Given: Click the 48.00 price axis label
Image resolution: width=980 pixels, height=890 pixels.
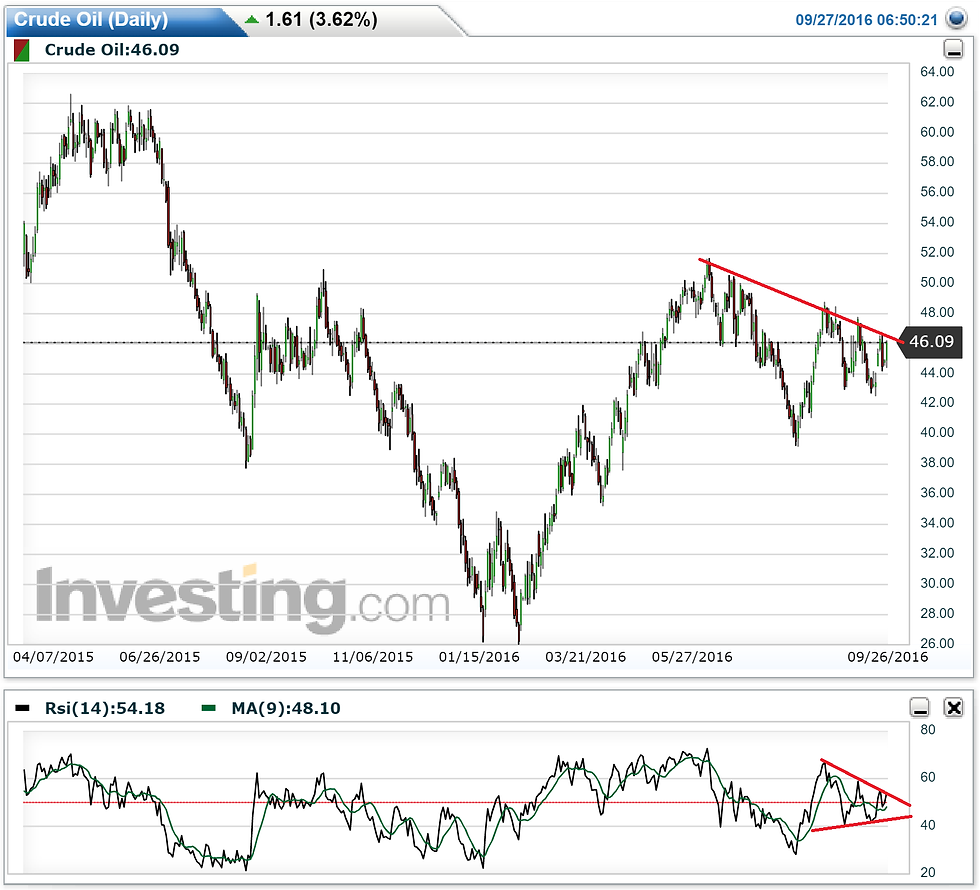Looking at the screenshot, I should coord(937,312).
